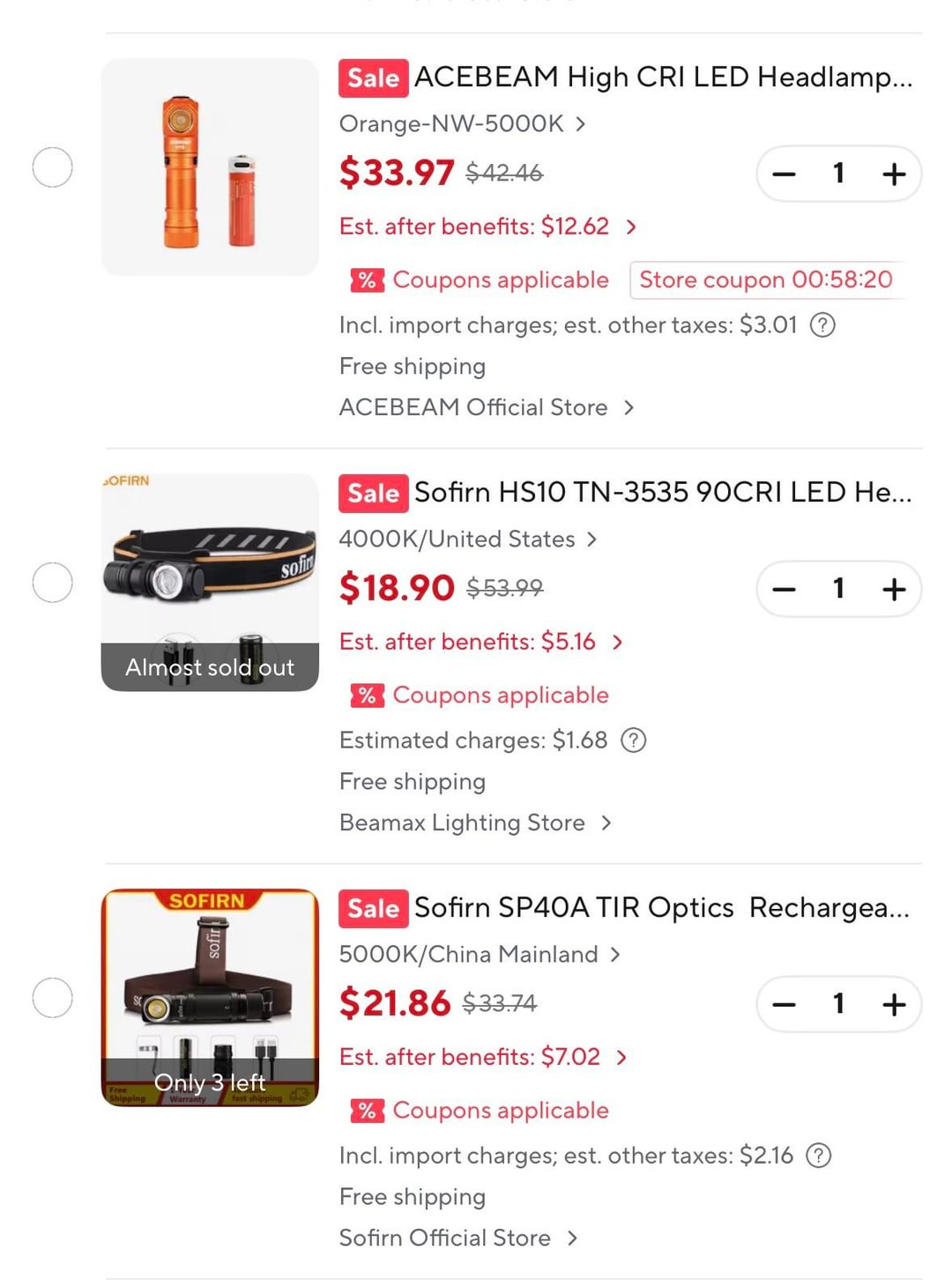The height and width of the screenshot is (1287, 952).
Task: Open ACEBEAM Official Store page
Action: tap(486, 407)
